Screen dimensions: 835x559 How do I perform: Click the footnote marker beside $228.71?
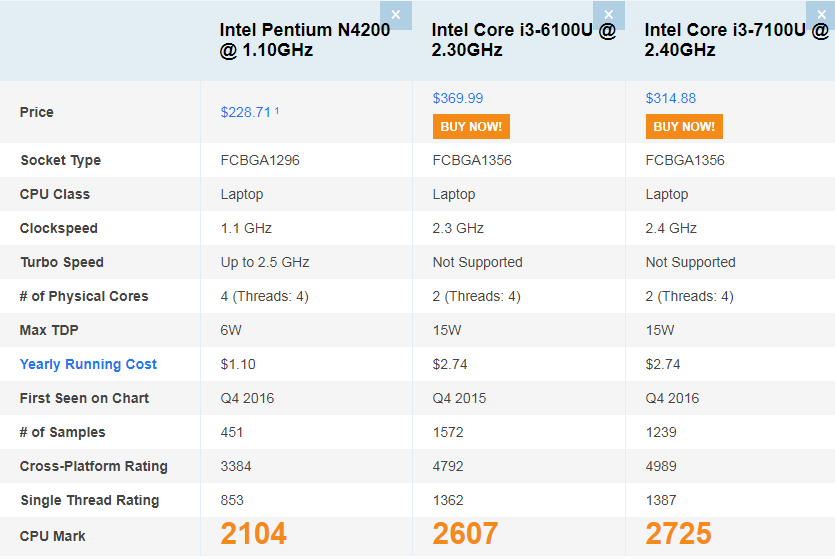click(x=277, y=110)
